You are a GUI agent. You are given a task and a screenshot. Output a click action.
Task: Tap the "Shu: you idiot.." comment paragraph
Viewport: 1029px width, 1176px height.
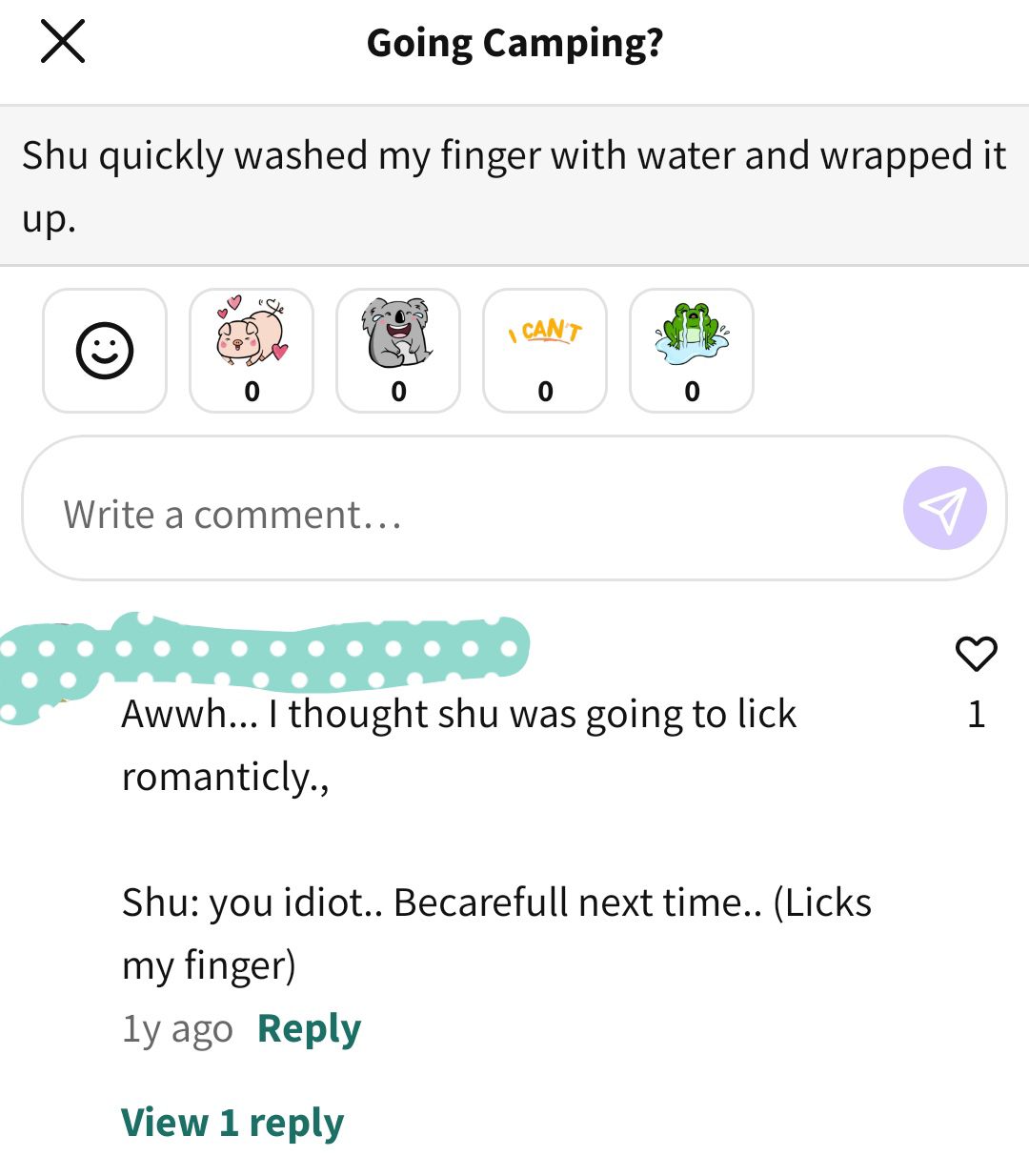point(496,933)
